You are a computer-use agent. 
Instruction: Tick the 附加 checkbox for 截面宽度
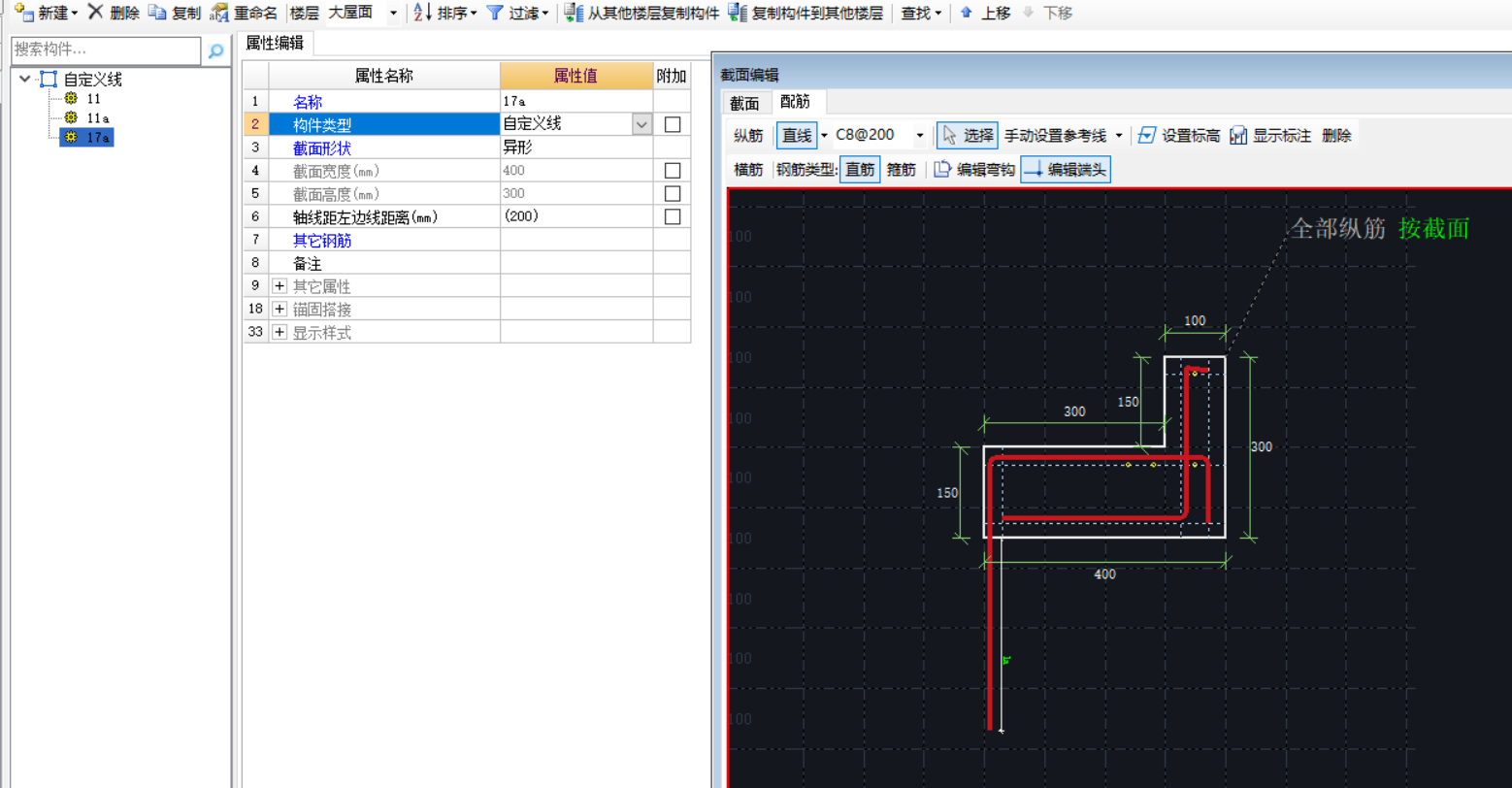673,171
